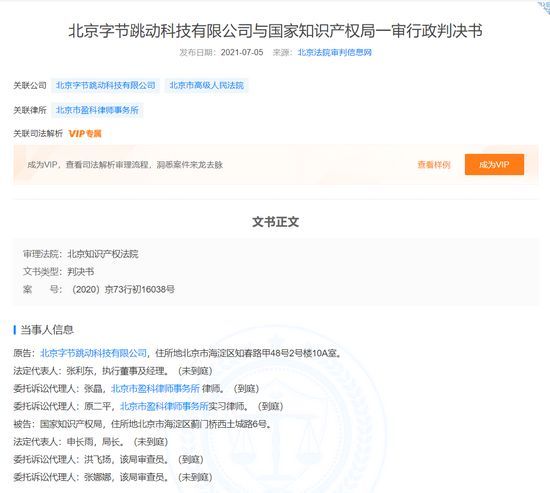Click the 当事人信息 section heading
The image size is (550, 493).
coord(47,330)
